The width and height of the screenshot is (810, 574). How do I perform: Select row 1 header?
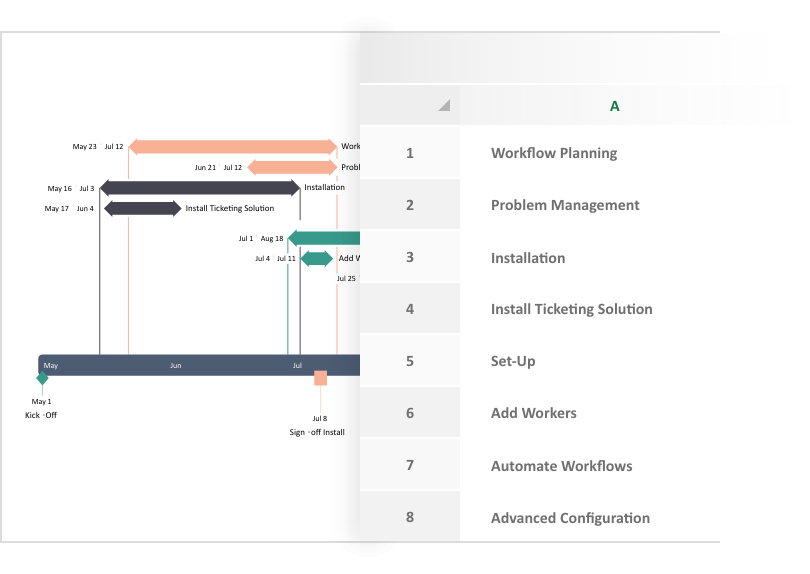click(410, 153)
